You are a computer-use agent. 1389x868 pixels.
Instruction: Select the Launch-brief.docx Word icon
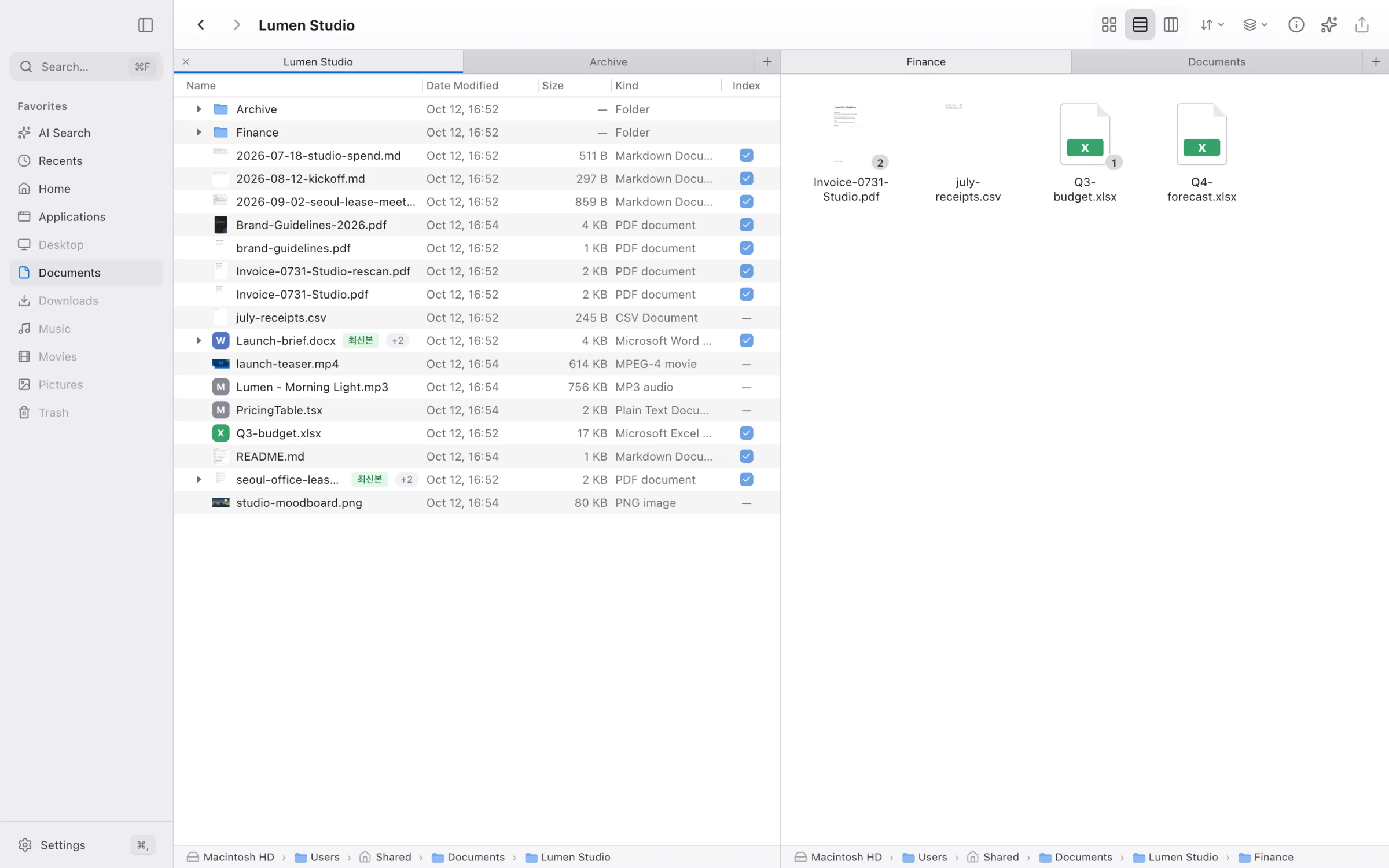pos(221,340)
